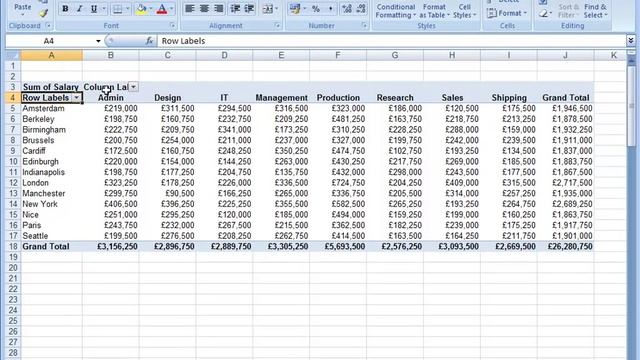Screen dimensions: 640x360
Task: Select the Seattle row label cell
Action: tap(51, 236)
